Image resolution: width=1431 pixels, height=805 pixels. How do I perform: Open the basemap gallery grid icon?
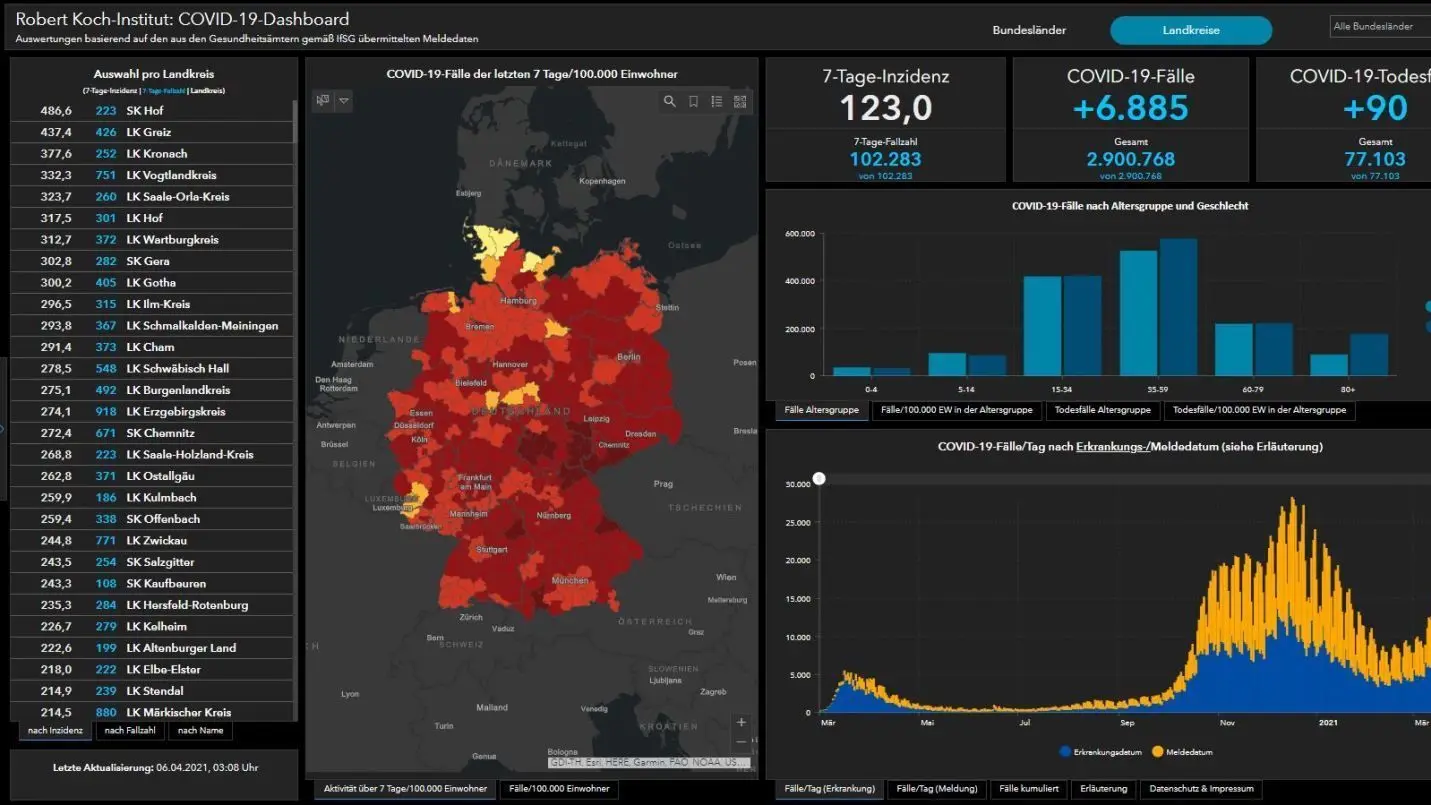click(x=740, y=101)
